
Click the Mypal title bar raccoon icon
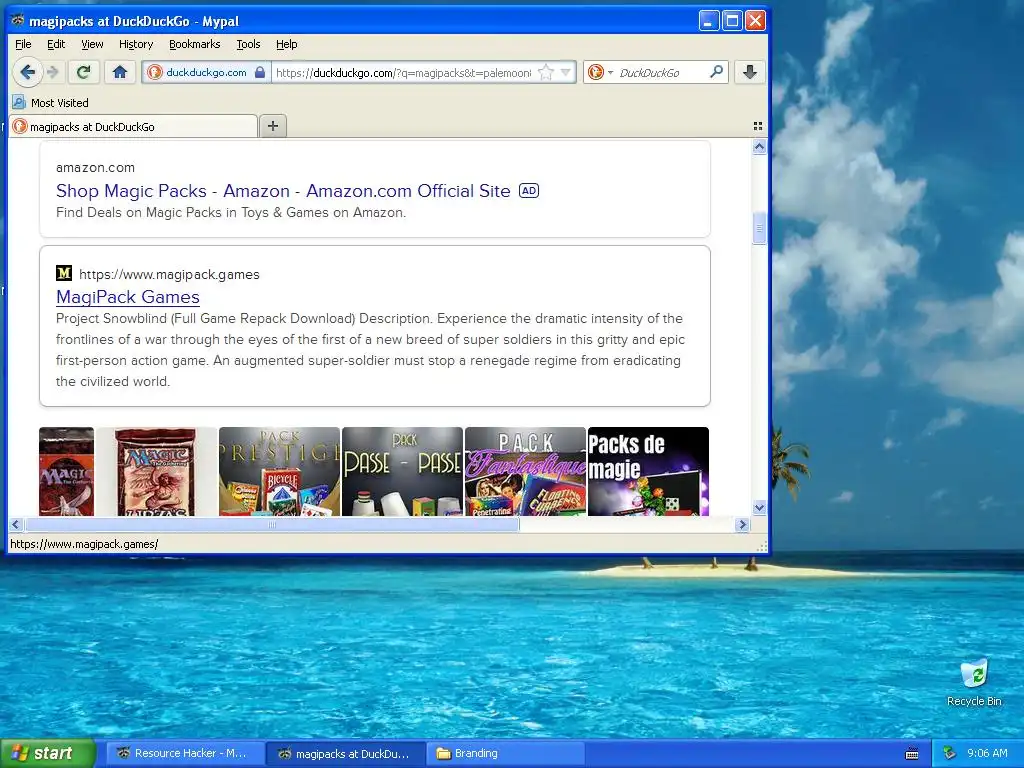pyautogui.click(x=18, y=20)
